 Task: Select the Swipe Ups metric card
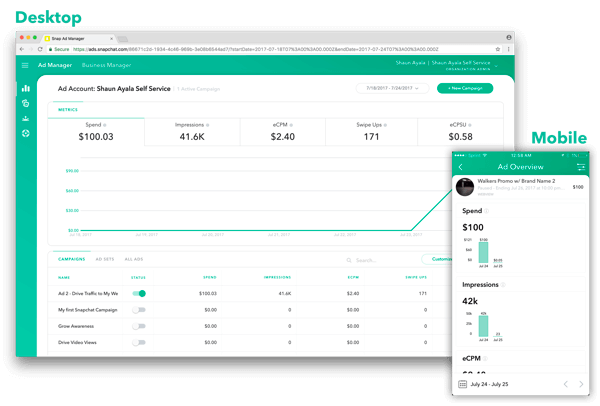click(372, 132)
